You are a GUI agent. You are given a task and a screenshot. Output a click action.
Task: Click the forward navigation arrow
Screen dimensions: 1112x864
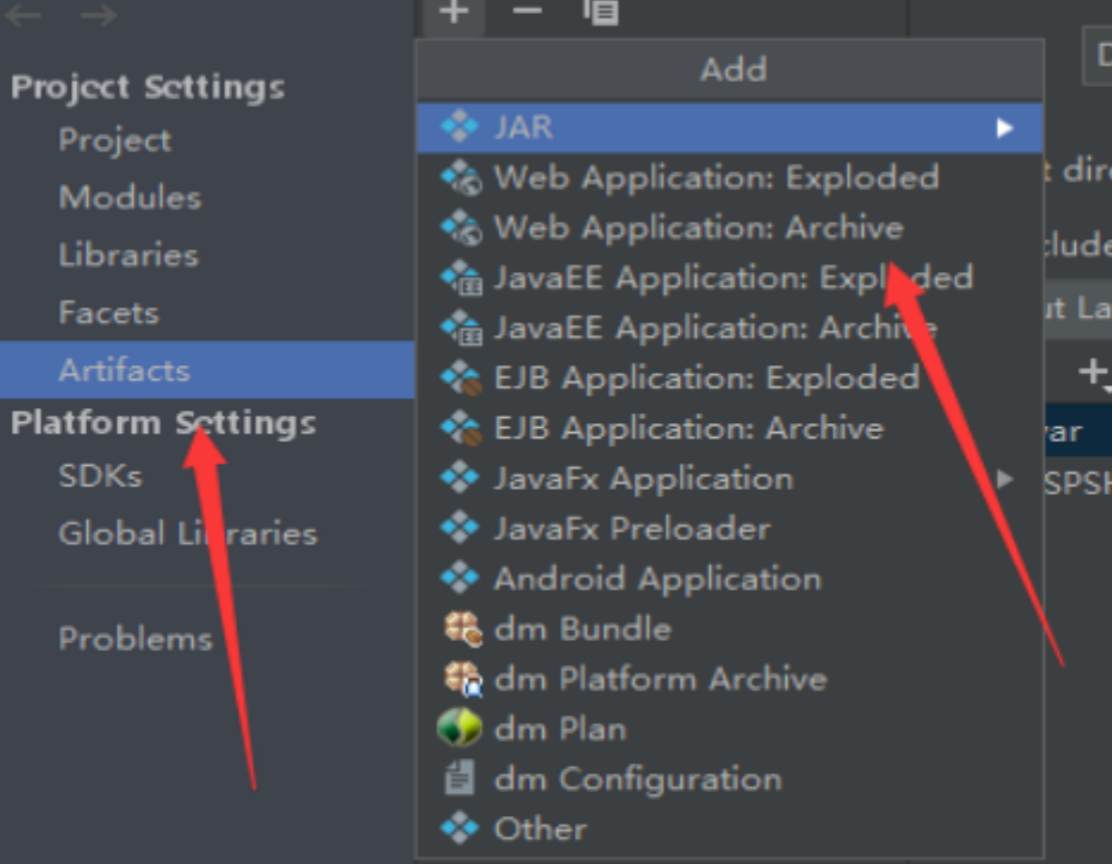pos(99,15)
